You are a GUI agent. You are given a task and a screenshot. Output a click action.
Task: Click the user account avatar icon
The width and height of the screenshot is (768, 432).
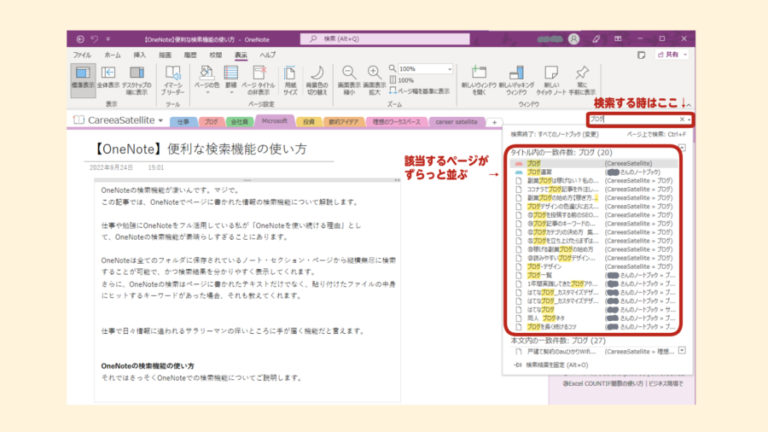(x=574, y=39)
